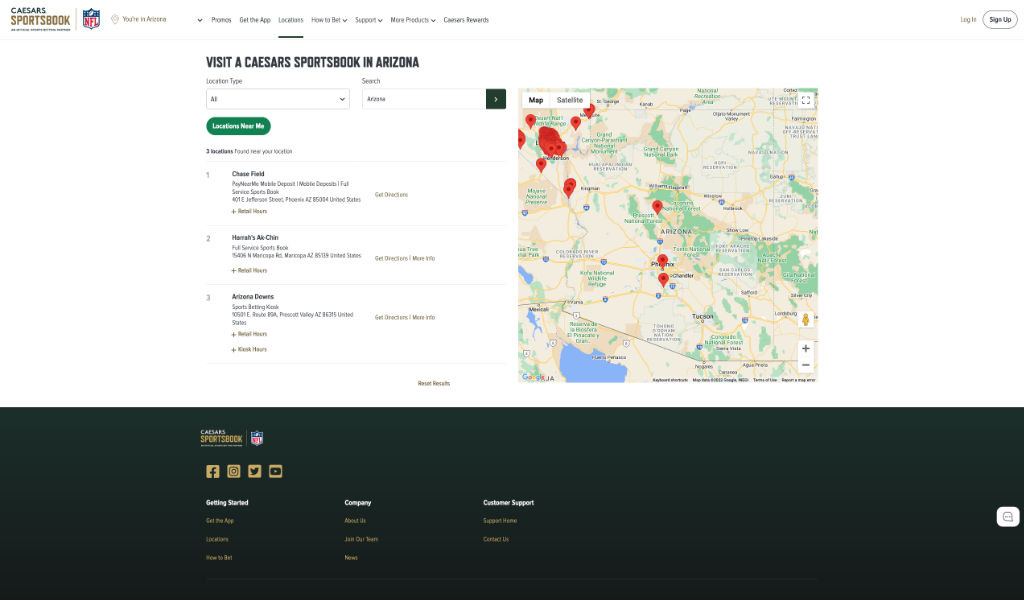Expand the Support menu in the header
The image size is (1024, 600).
369,20
